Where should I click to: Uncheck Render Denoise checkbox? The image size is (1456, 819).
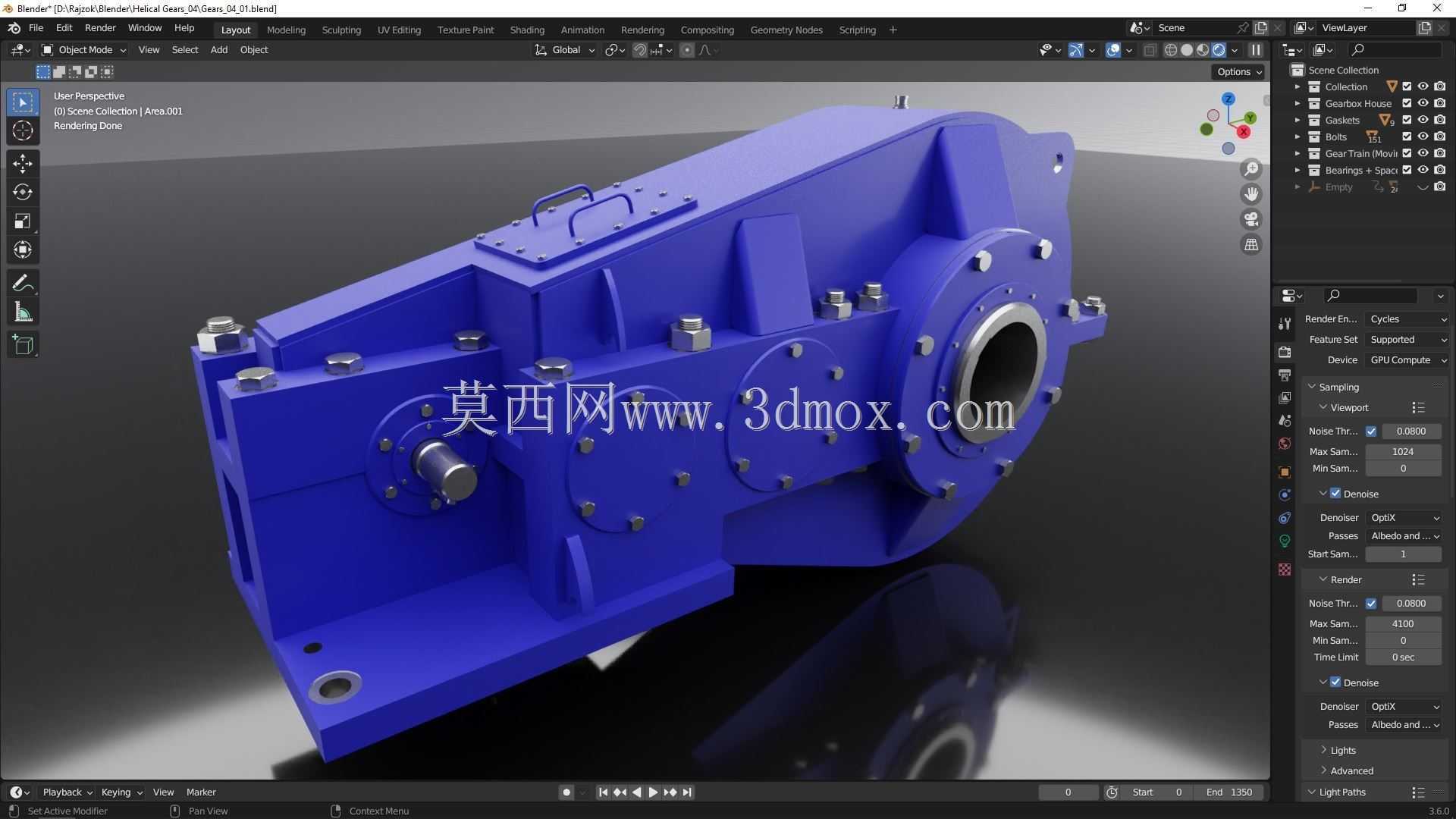coord(1335,682)
